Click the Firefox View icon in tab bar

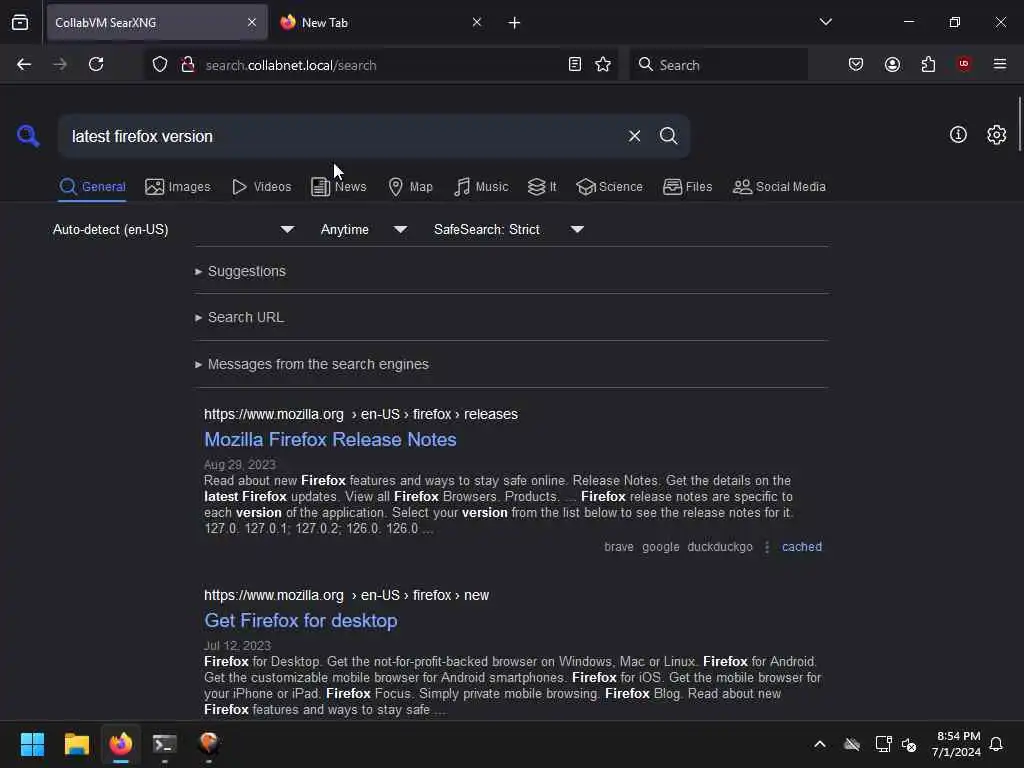20,23
